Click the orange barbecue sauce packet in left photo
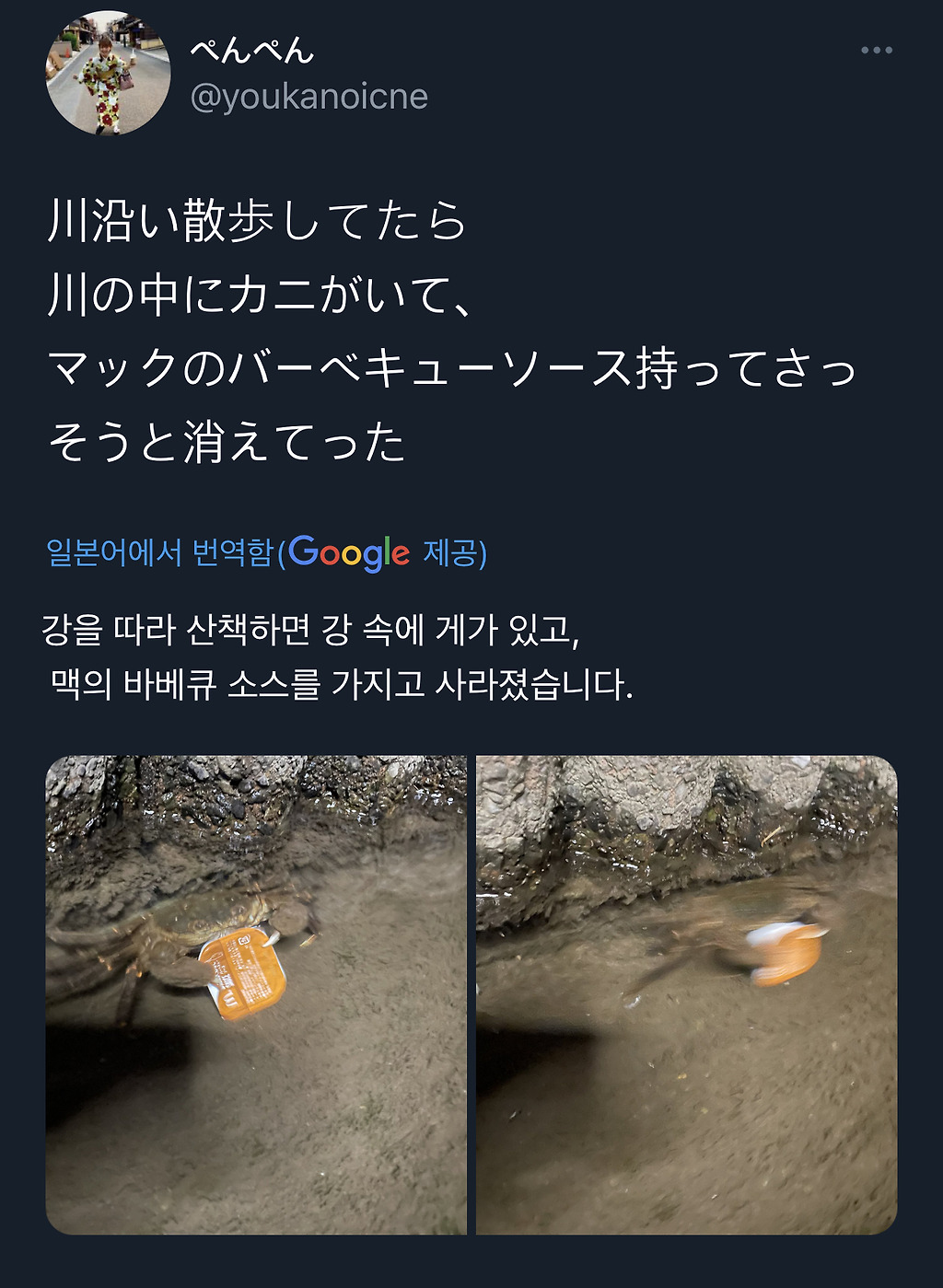This screenshot has width=943, height=1288. click(243, 974)
